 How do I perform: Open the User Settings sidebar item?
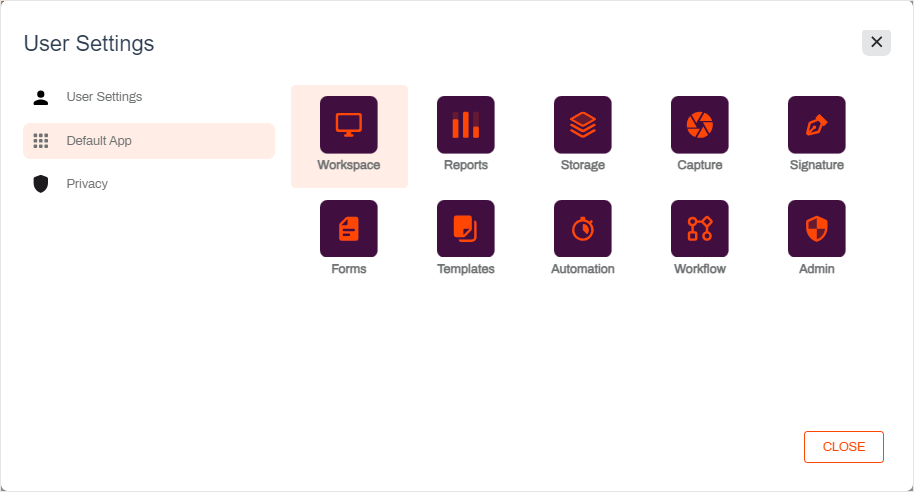click(149, 97)
